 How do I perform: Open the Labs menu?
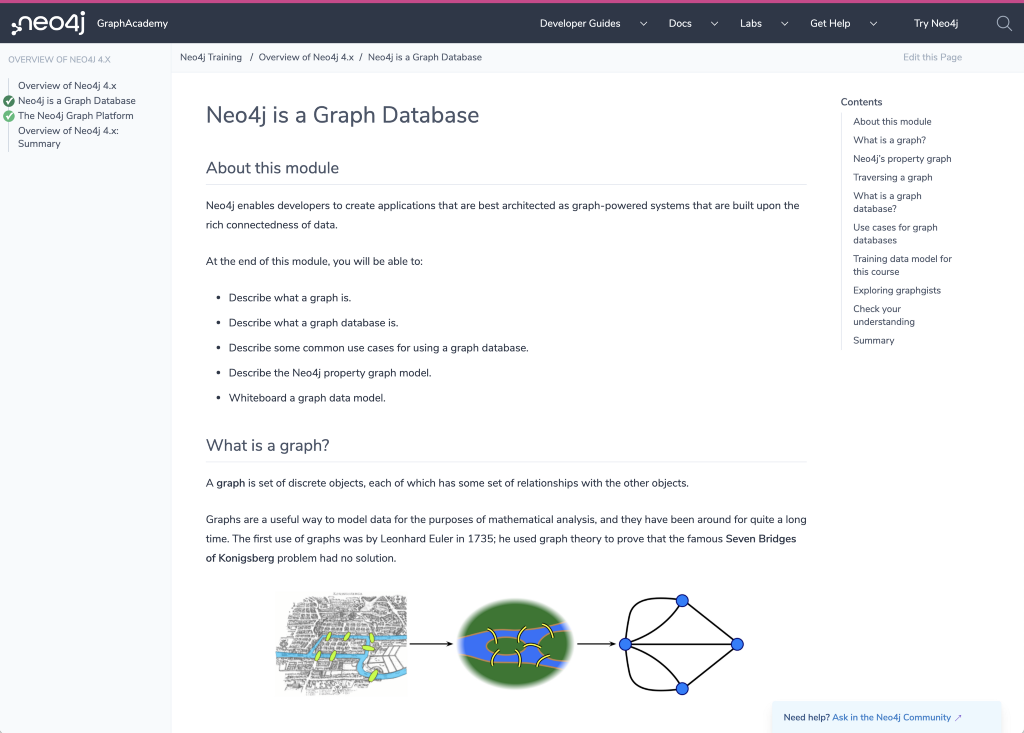[750, 24]
